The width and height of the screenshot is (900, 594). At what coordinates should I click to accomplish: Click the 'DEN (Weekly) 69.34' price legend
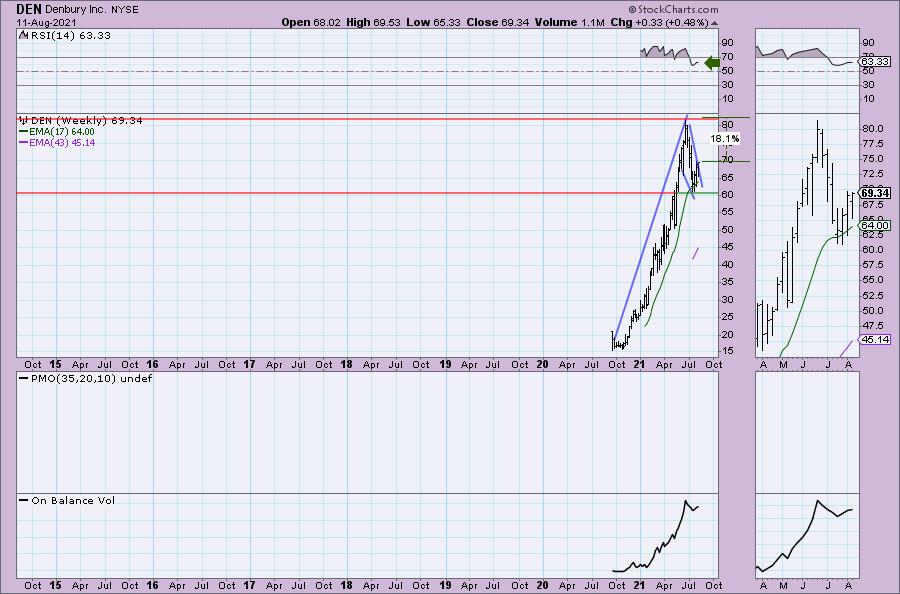pos(86,121)
